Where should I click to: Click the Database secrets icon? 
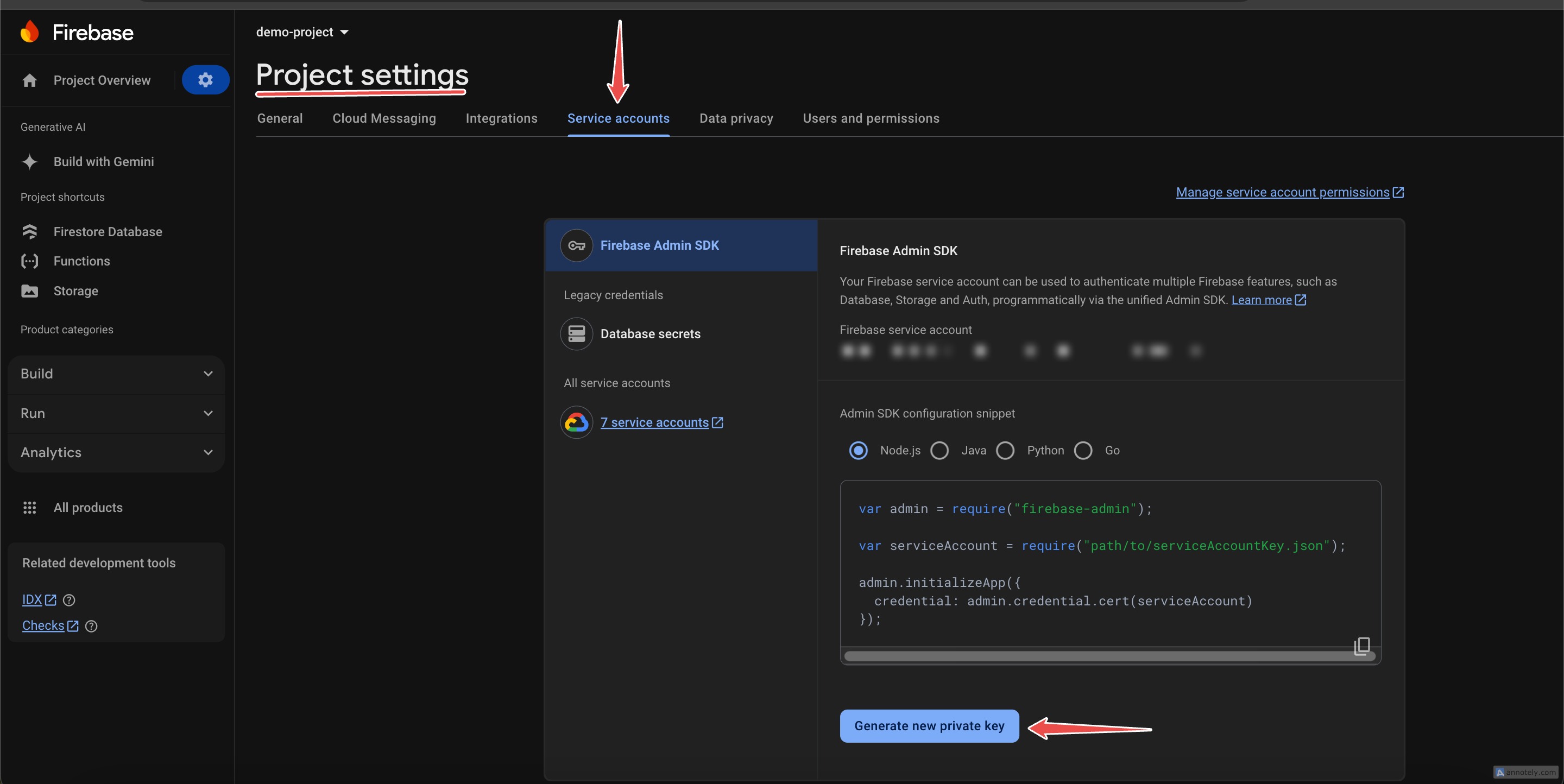[576, 334]
